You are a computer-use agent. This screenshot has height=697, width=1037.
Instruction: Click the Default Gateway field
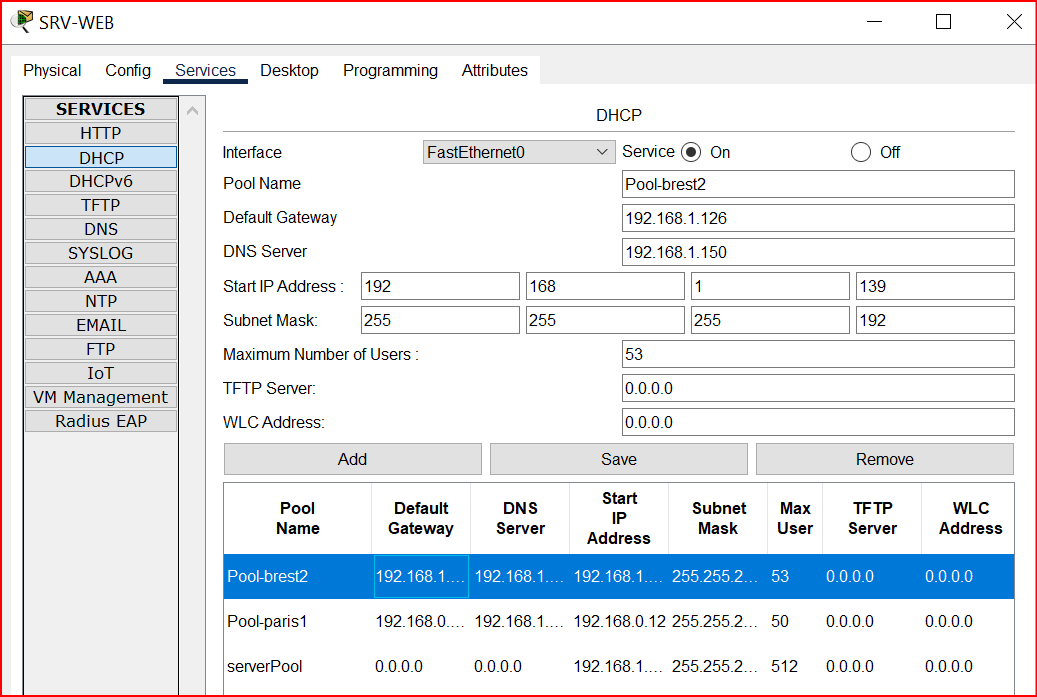(x=818, y=218)
